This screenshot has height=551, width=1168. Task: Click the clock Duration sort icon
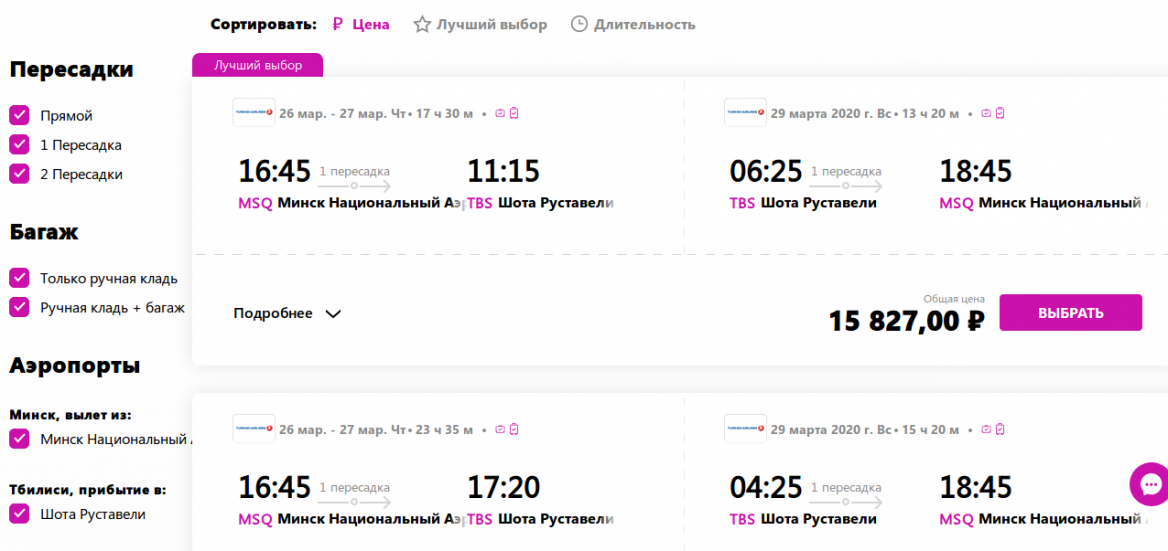(x=579, y=25)
